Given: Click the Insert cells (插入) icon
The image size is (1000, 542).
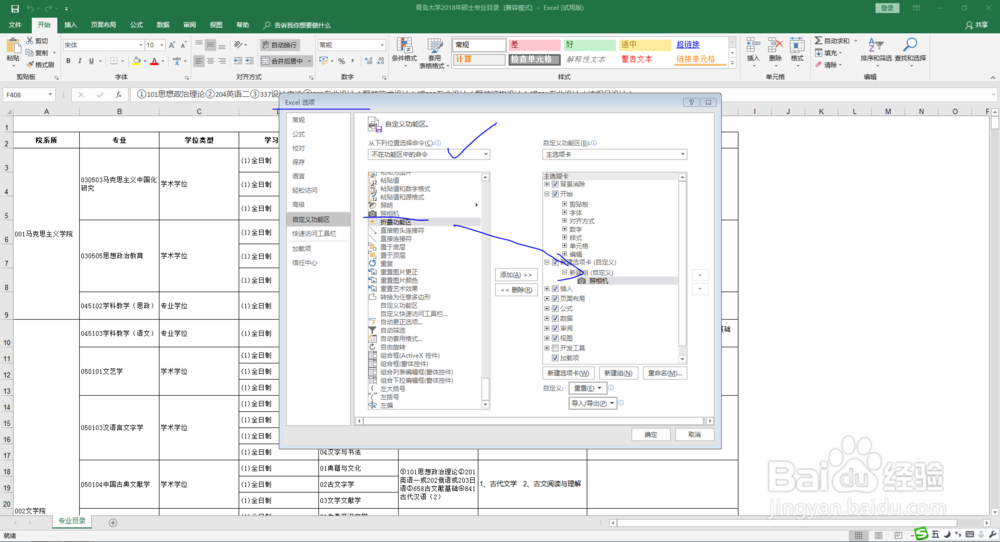Looking at the screenshot, I should (x=753, y=46).
